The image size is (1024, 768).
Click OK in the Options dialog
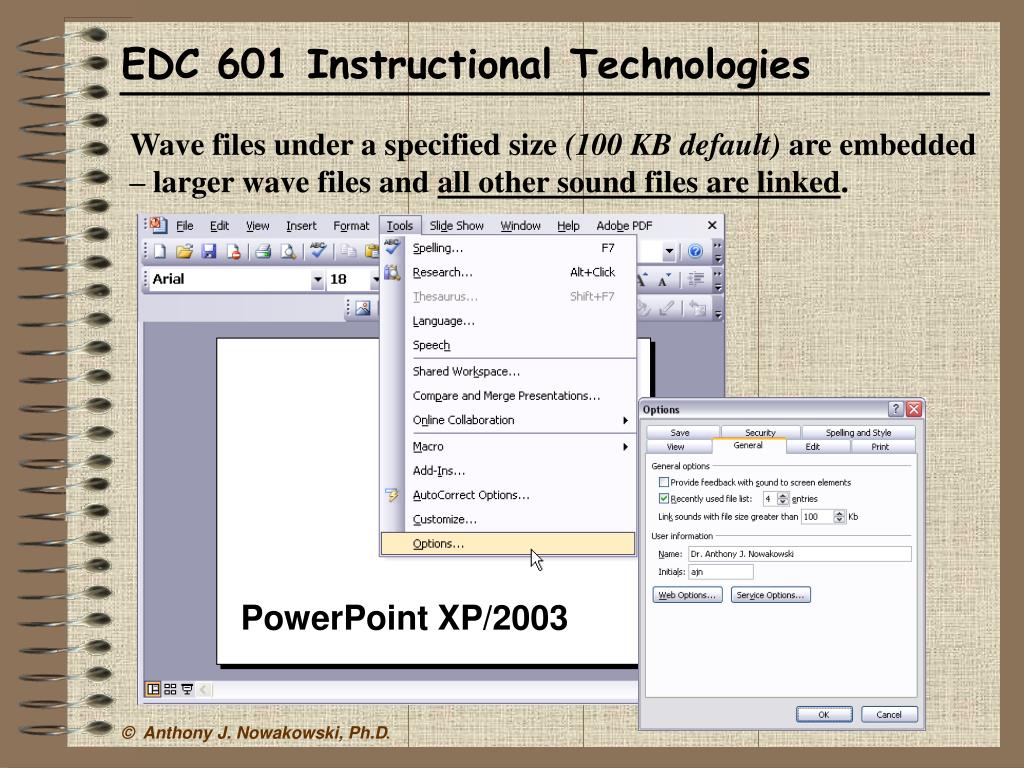tap(824, 714)
